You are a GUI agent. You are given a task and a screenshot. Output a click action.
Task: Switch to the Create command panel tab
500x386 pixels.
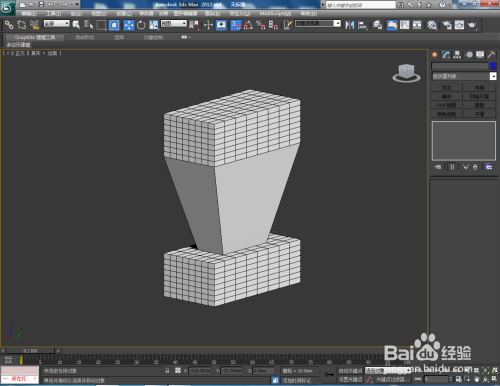pos(435,55)
